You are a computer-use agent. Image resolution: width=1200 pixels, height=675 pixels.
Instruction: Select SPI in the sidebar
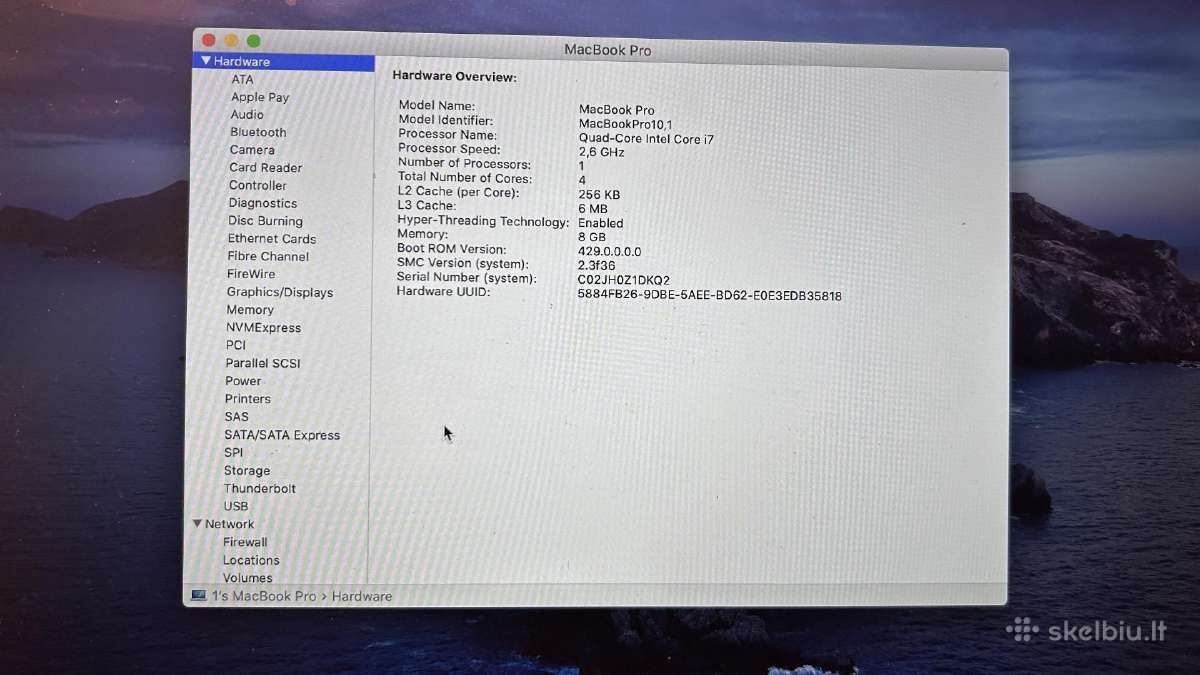tap(234, 452)
